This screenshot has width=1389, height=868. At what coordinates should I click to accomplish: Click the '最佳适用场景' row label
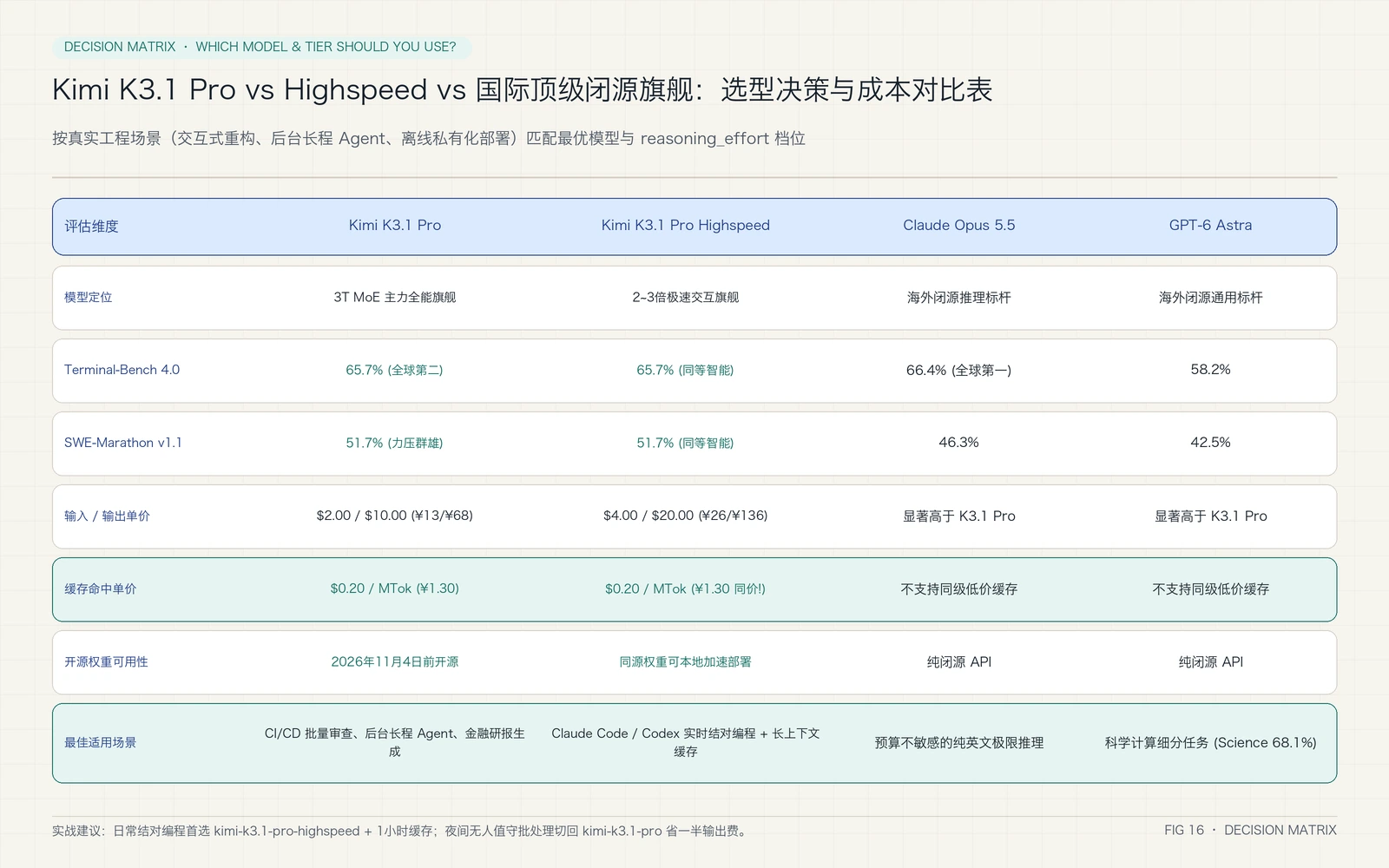101,743
